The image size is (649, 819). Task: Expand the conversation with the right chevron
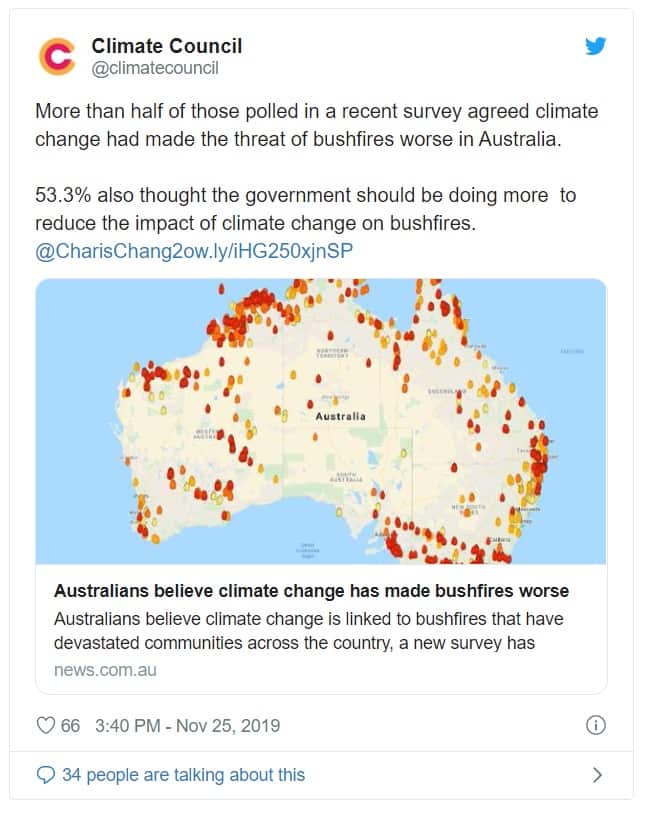point(599,773)
